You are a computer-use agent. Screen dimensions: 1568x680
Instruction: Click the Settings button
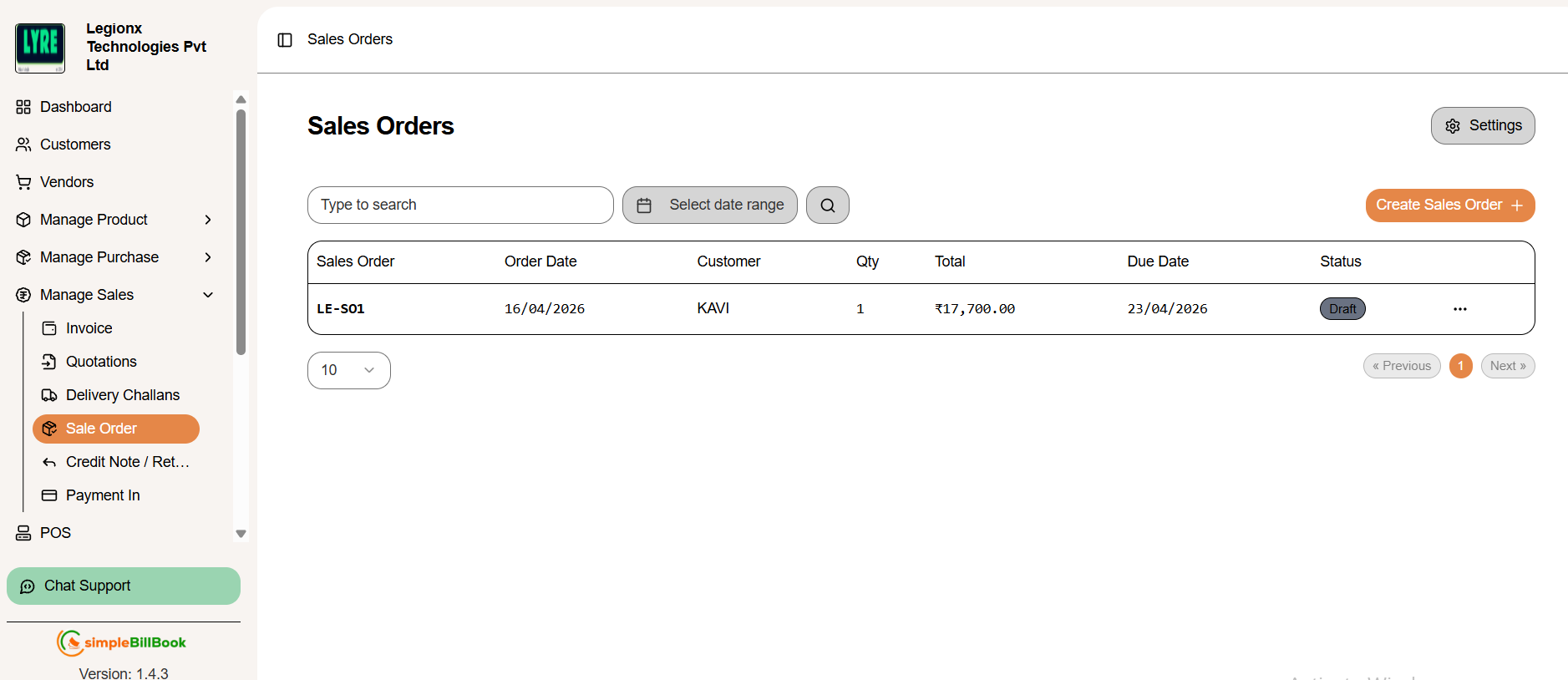(1483, 126)
